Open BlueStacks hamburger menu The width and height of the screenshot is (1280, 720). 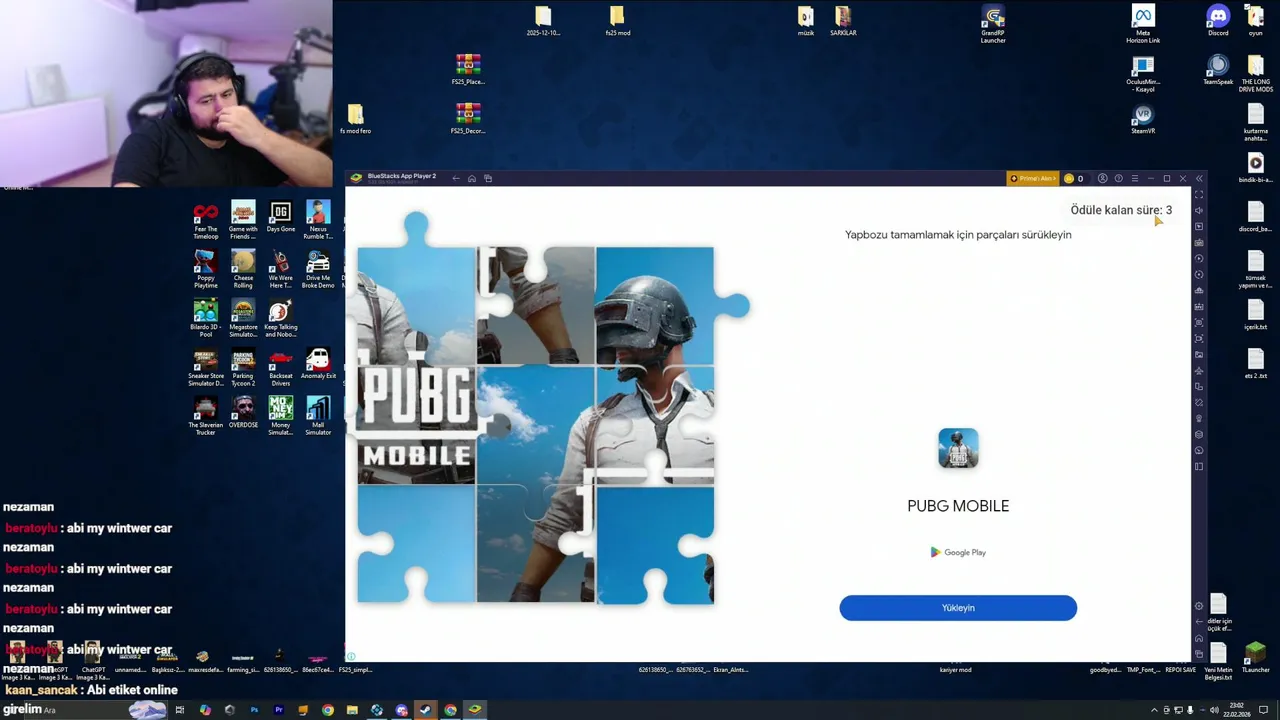1135,179
